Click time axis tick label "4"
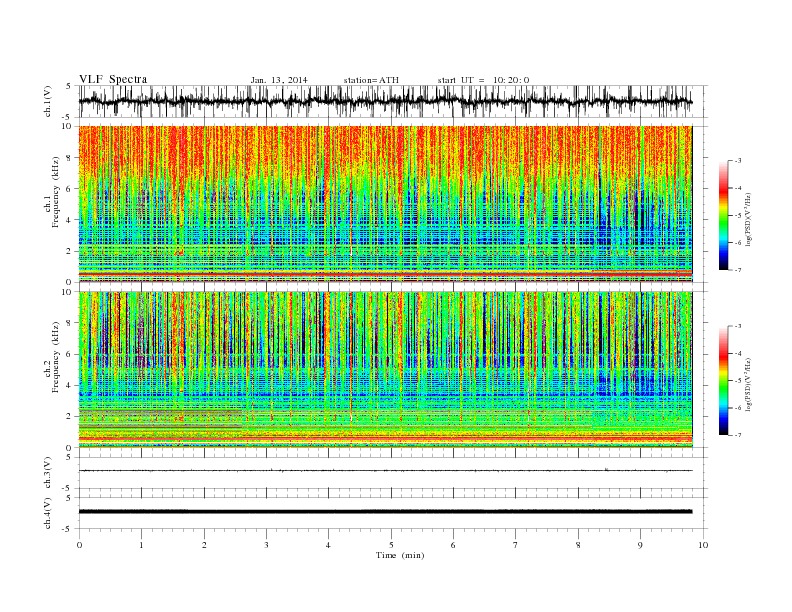This screenshot has width=792, height=612. coord(328,545)
